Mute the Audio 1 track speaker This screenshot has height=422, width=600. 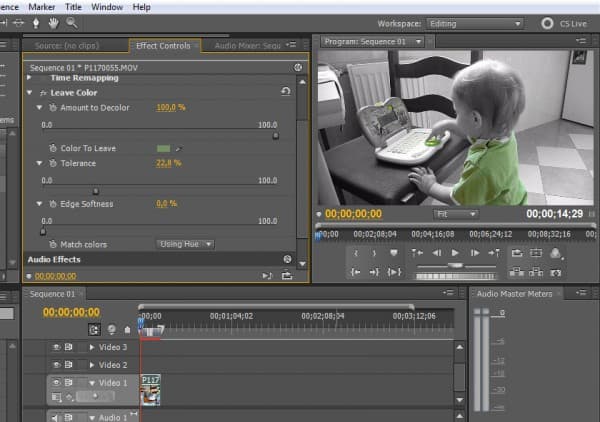coord(55,417)
